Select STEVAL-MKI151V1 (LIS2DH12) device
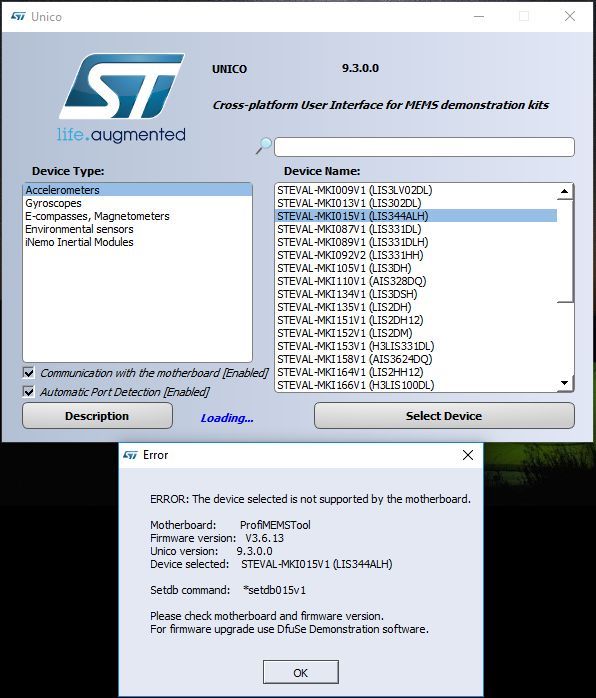This screenshot has width=596, height=698. click(416, 320)
